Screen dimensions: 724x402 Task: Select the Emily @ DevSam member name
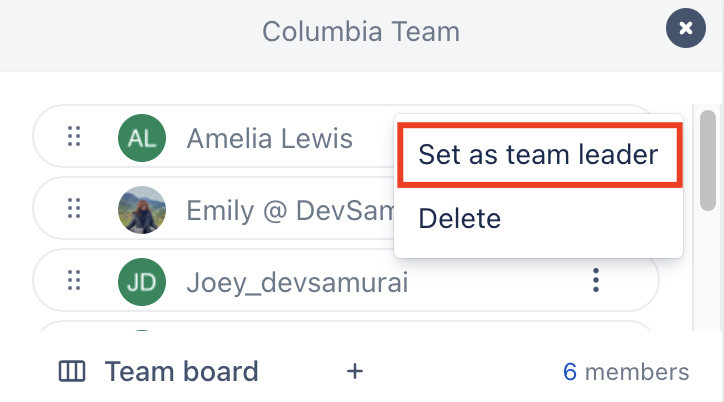pos(287,210)
